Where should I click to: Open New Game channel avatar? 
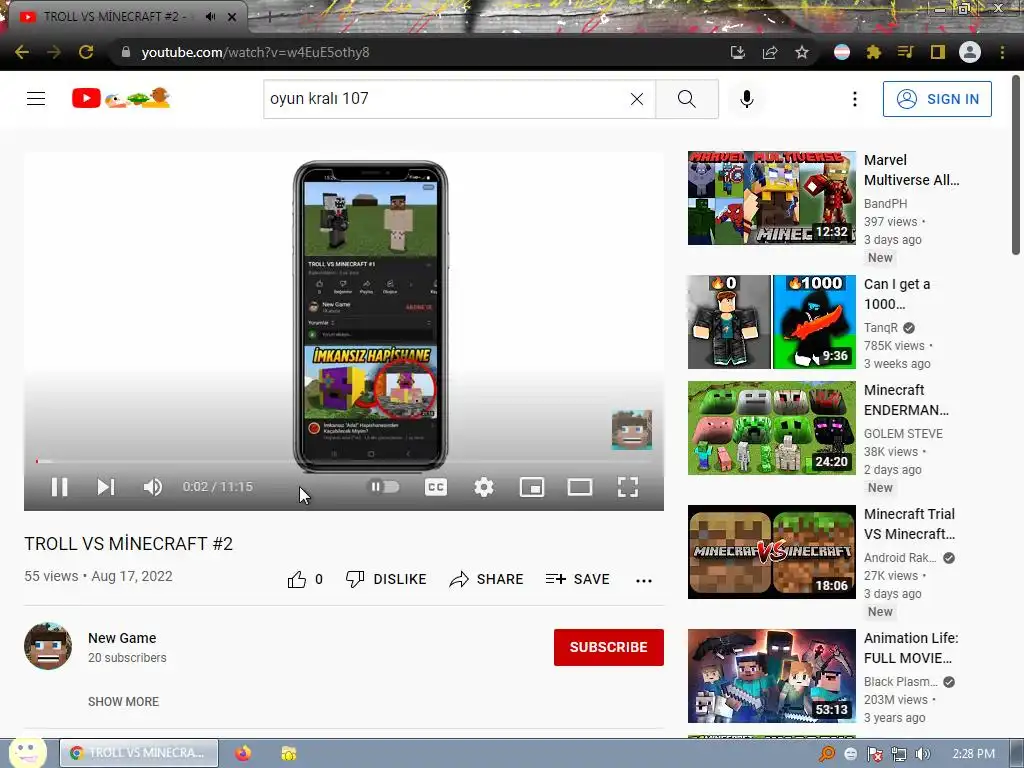48,646
